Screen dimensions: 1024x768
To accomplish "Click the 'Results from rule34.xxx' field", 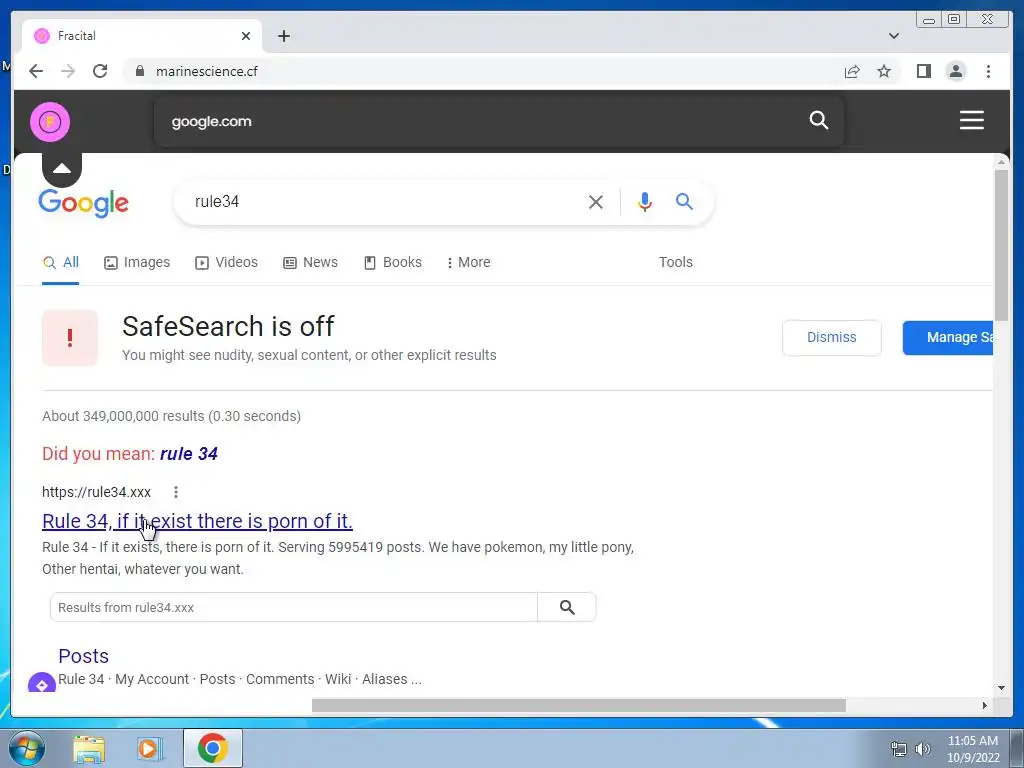I will click(x=294, y=607).
